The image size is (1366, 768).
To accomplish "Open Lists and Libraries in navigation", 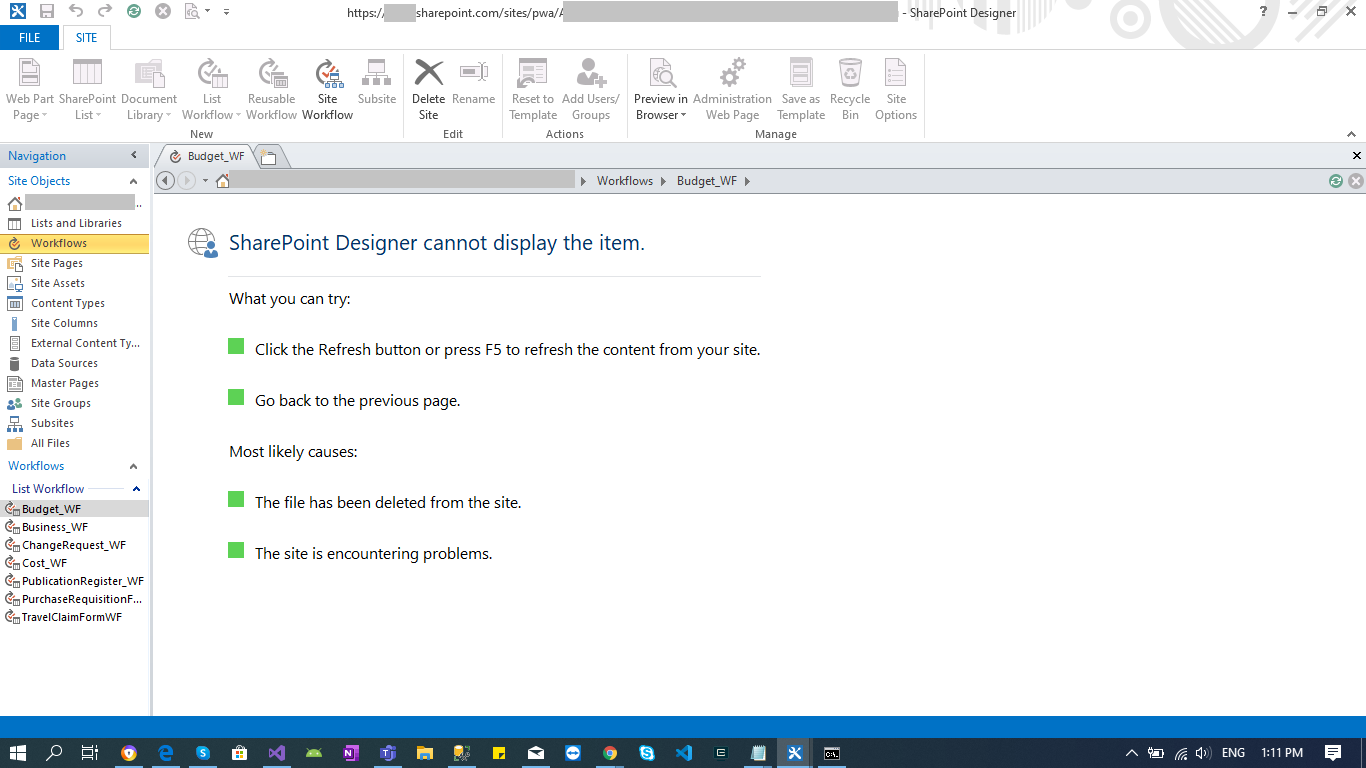I will coord(75,223).
